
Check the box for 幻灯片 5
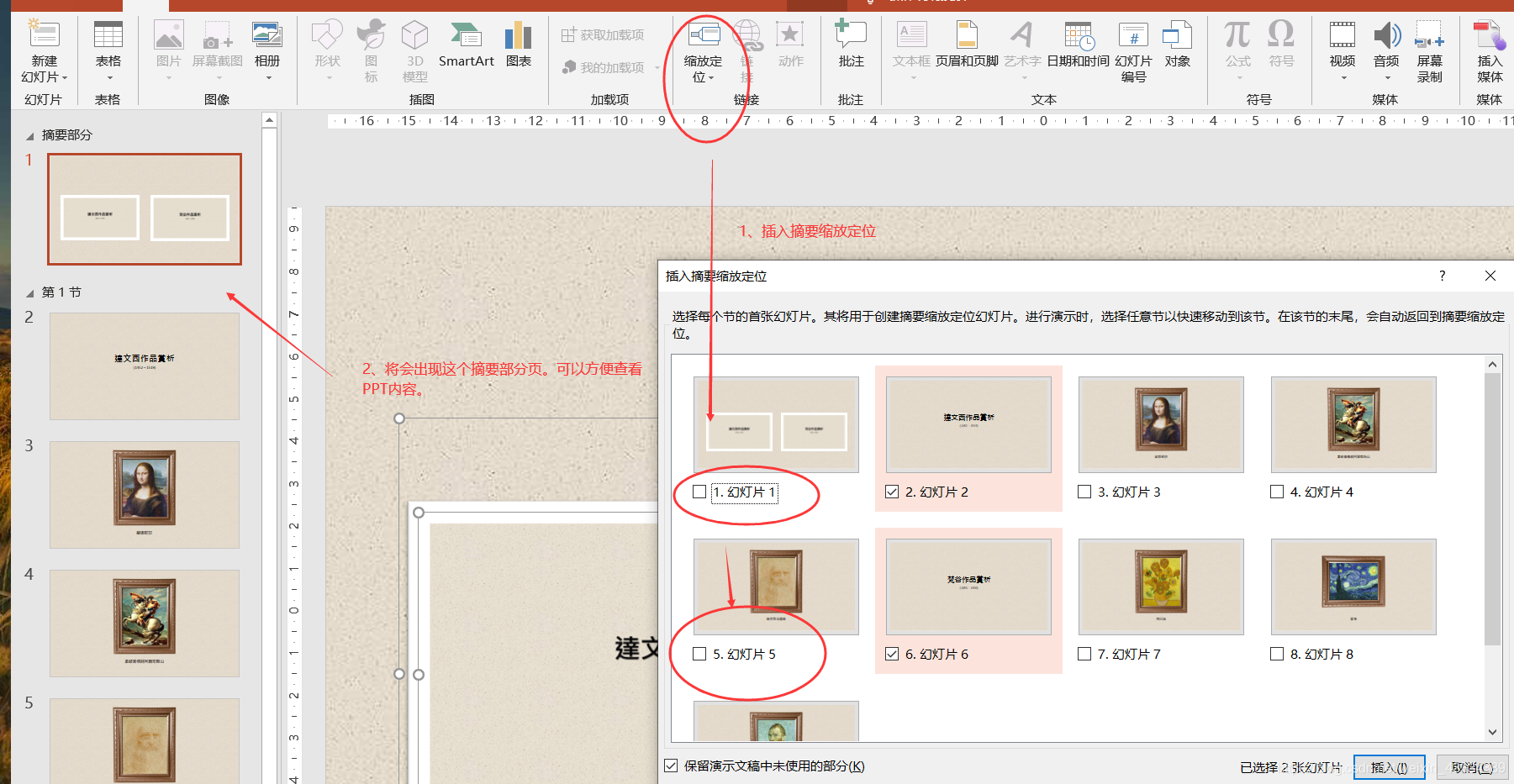point(699,654)
